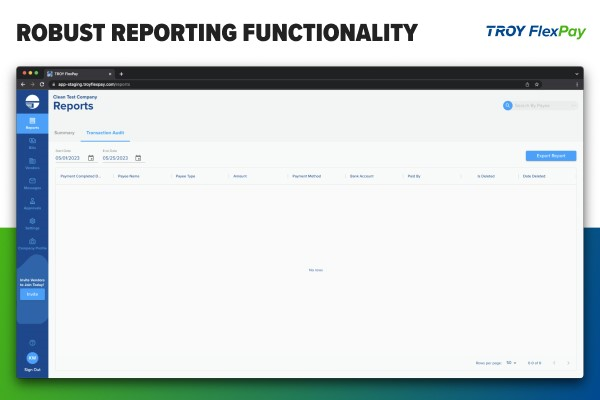This screenshot has width=600, height=400.
Task: Click the blue search magnifier icon
Action: 508,106
